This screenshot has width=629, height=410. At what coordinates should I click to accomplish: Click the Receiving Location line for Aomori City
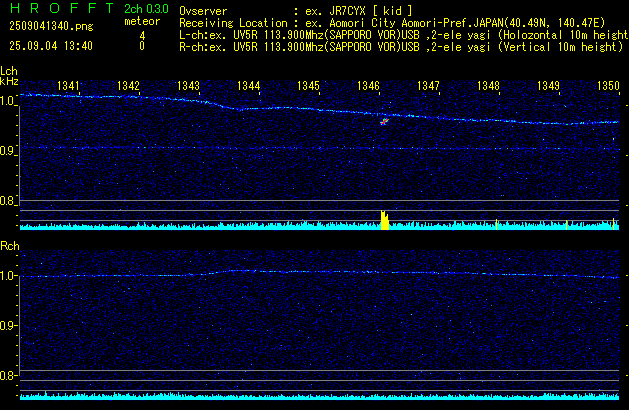coord(392,23)
